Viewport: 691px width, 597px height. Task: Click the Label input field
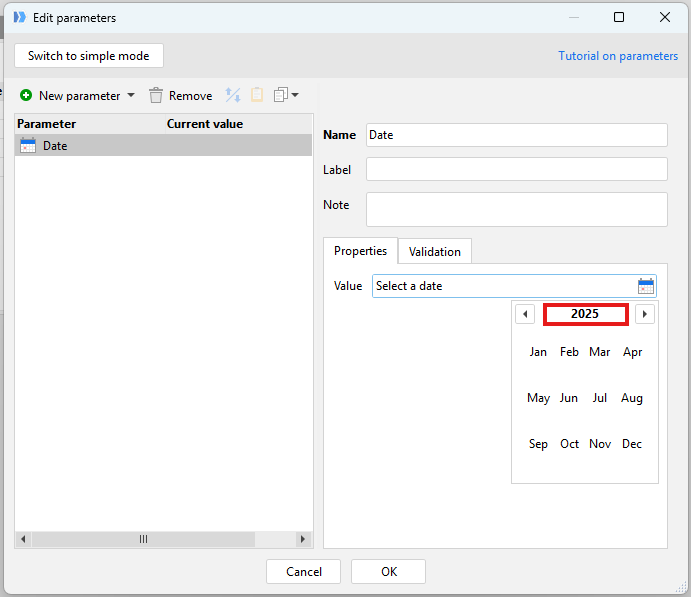[x=516, y=169]
